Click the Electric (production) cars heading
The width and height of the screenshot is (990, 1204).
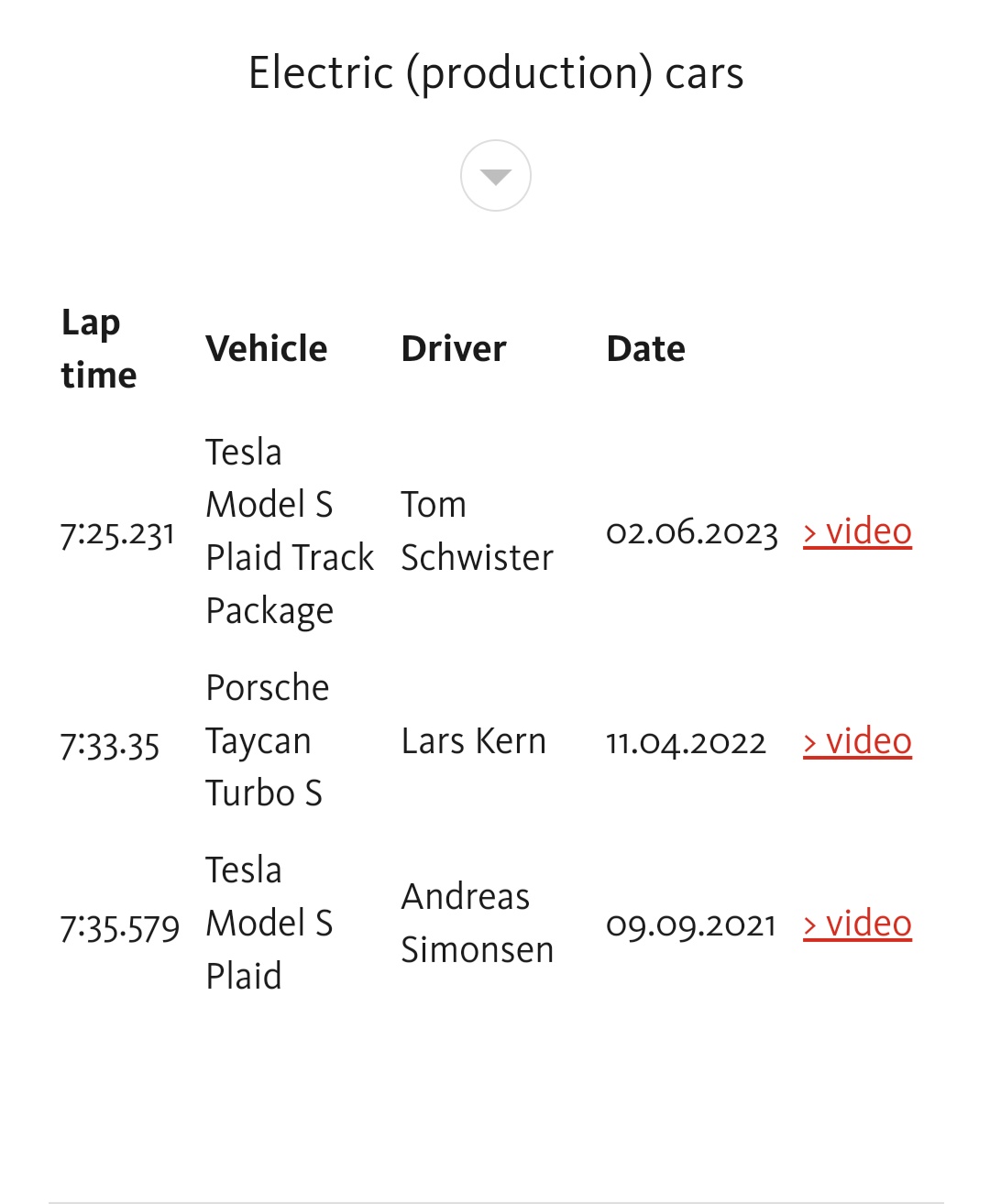tap(495, 73)
